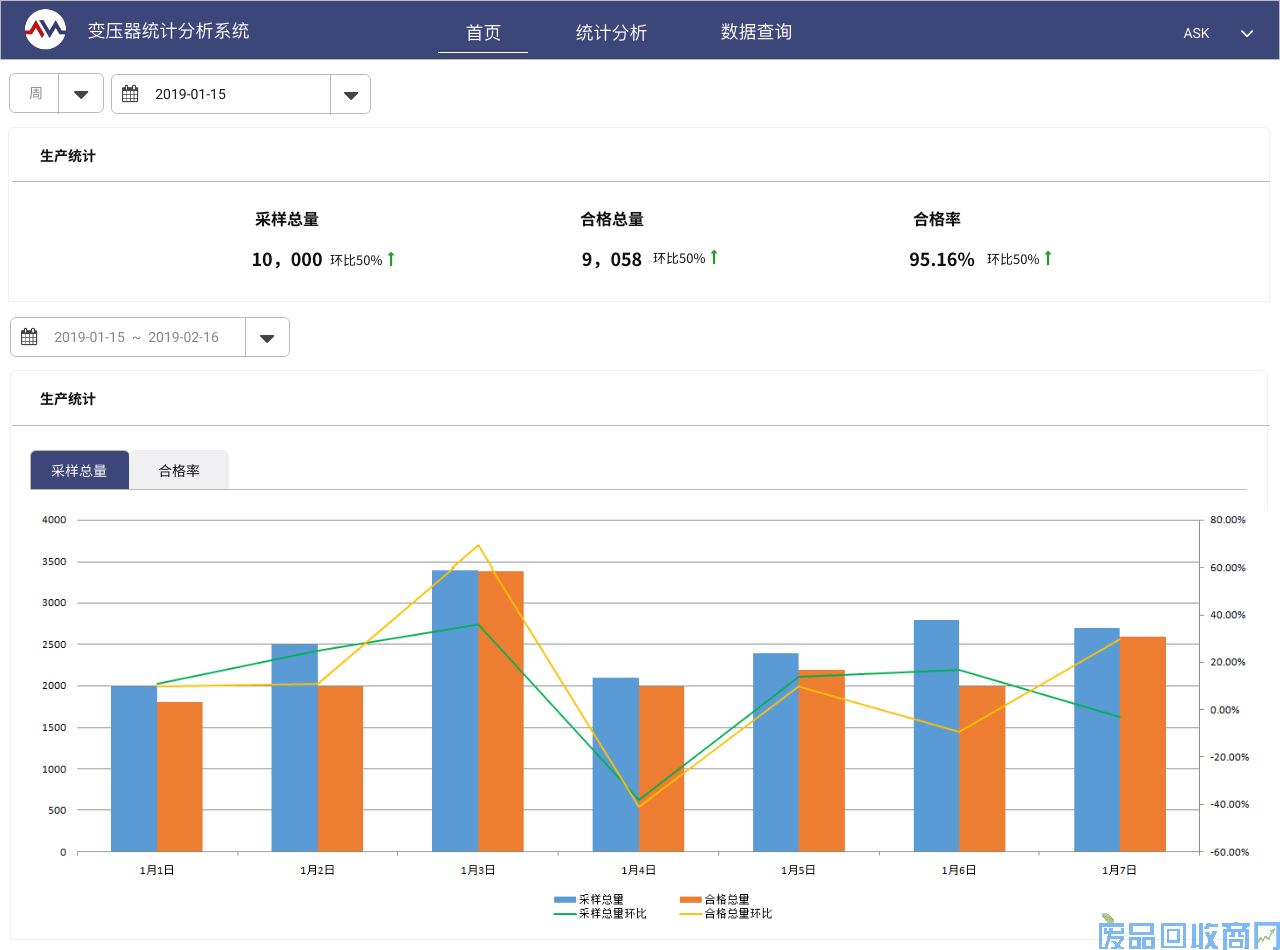Image resolution: width=1280 pixels, height=950 pixels.
Task: Expand the date range dropdown arrow
Action: (x=267, y=338)
